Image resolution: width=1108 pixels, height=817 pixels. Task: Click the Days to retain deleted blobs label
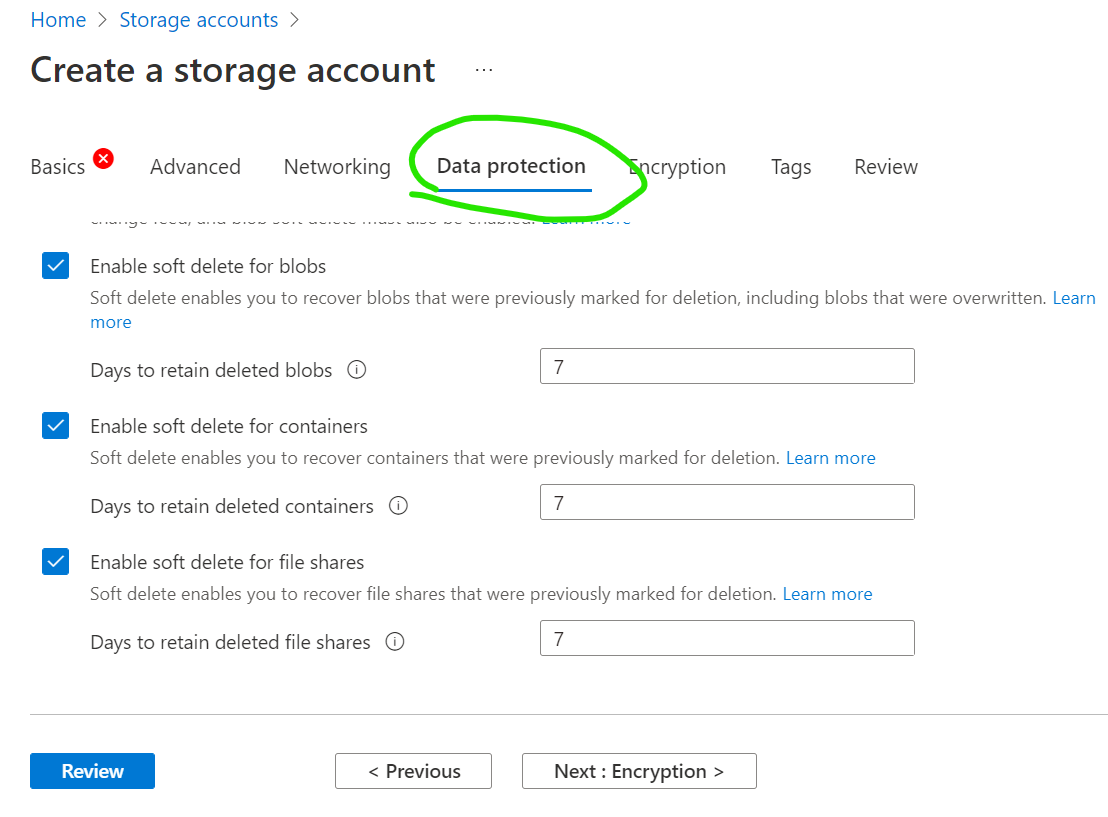coord(211,370)
